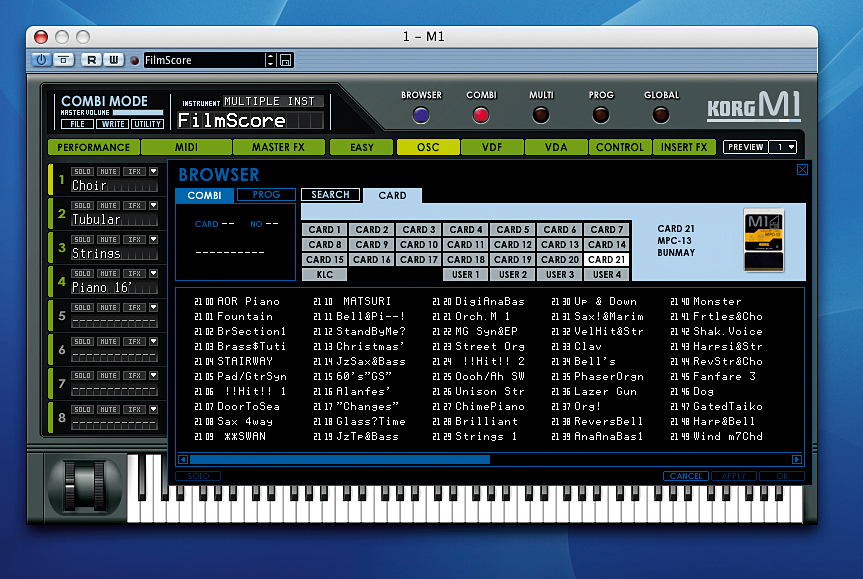Enable the R read automation button
Image resolution: width=863 pixels, height=579 pixels.
click(x=91, y=60)
